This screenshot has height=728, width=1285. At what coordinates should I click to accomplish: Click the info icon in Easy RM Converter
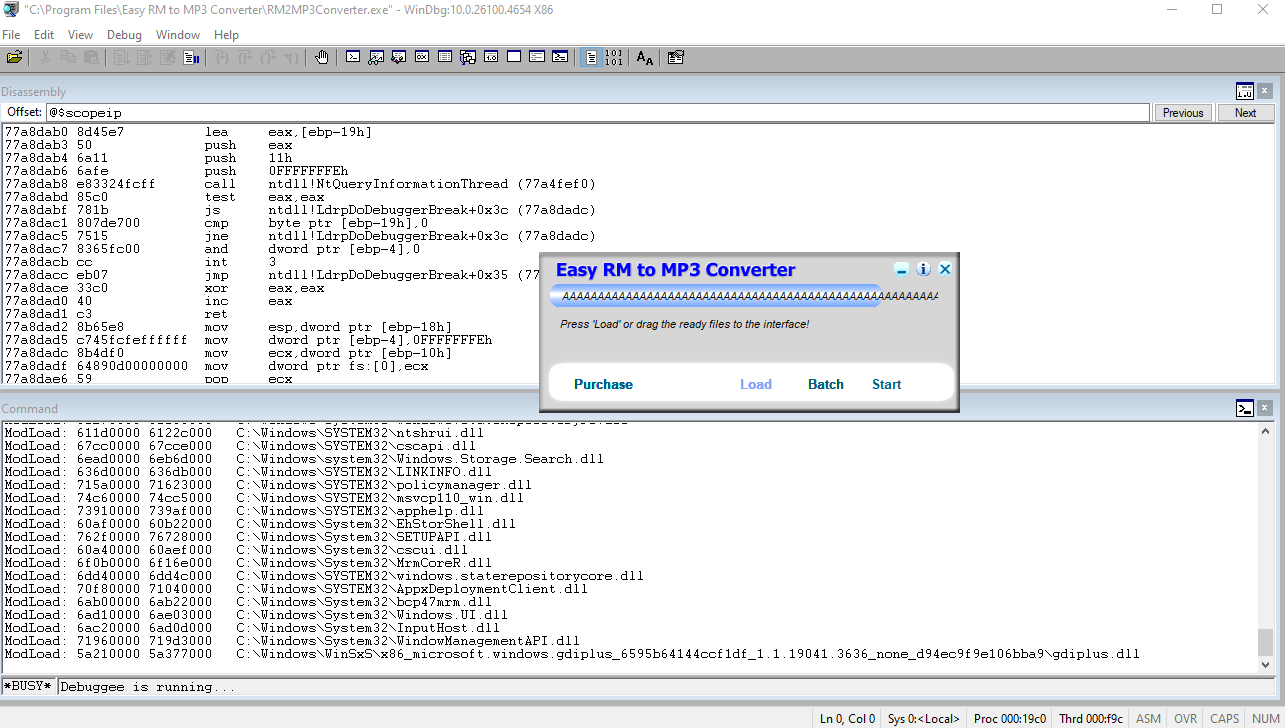point(923,270)
